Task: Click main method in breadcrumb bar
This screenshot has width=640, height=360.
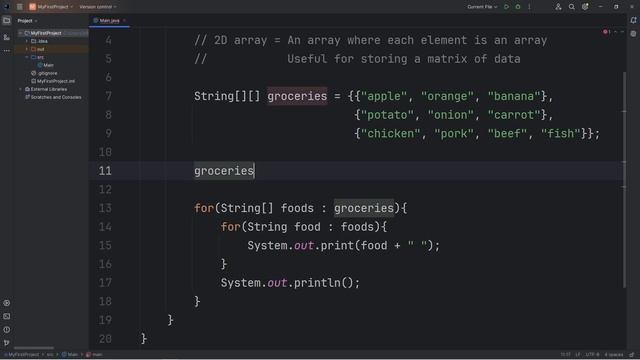Action: coord(94,355)
